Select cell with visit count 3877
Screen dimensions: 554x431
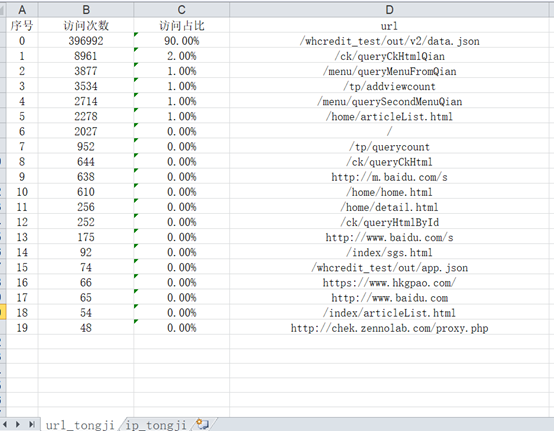(86, 71)
